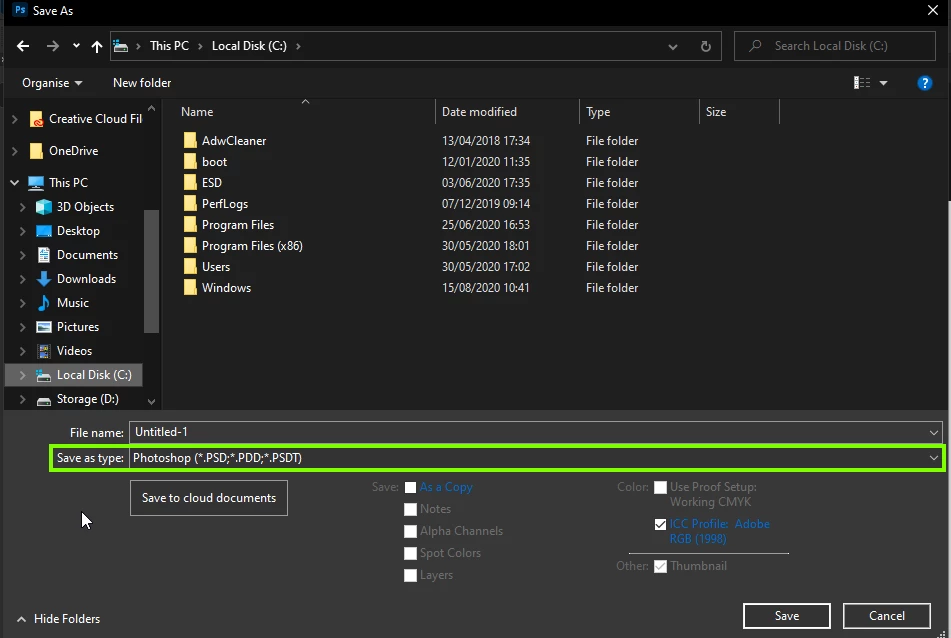
Task: Toggle the As a Copy checkbox
Action: coord(411,488)
